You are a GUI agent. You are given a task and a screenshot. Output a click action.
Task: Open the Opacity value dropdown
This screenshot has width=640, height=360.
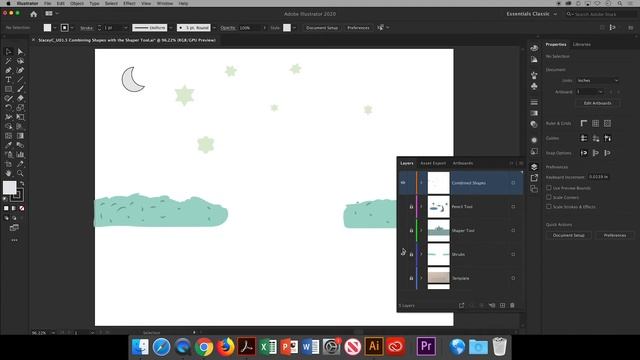(x=264, y=28)
